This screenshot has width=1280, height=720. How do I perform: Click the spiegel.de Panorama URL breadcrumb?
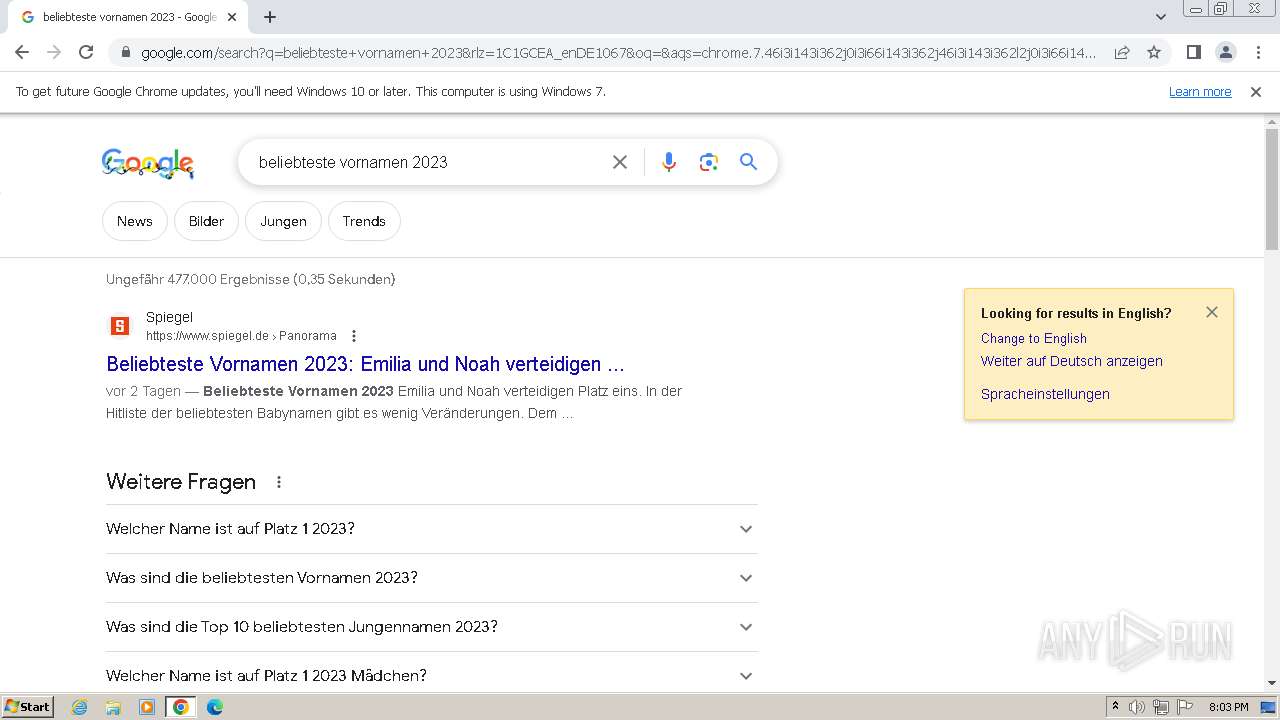pos(241,336)
